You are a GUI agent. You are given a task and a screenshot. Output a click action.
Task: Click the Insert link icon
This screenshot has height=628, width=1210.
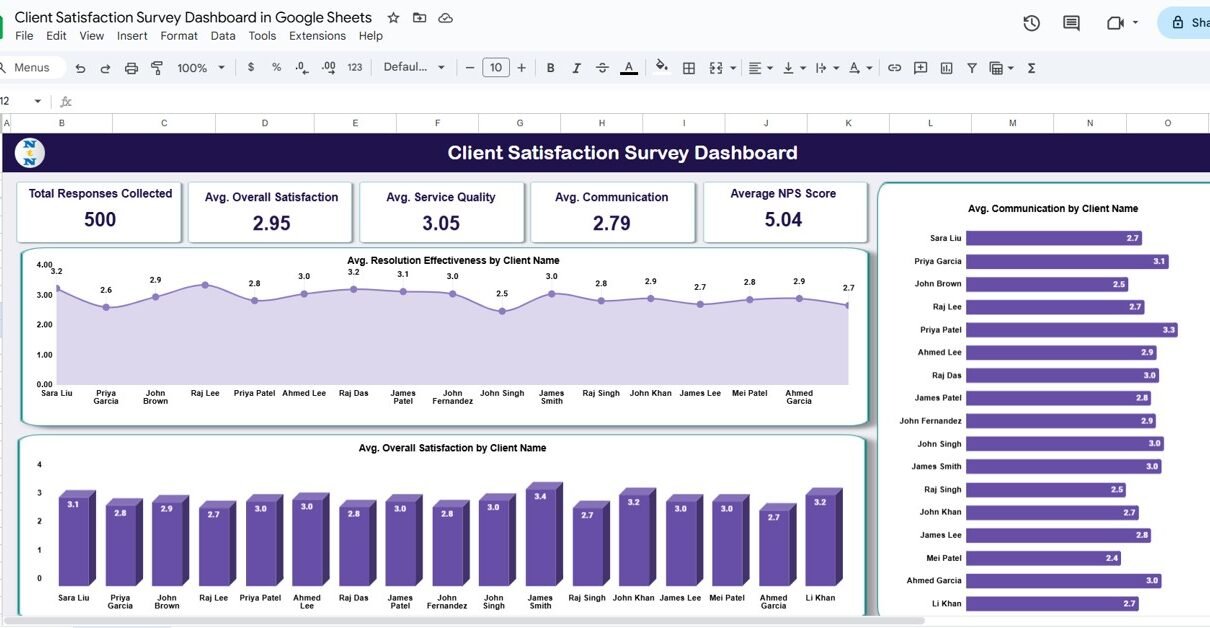(x=894, y=68)
